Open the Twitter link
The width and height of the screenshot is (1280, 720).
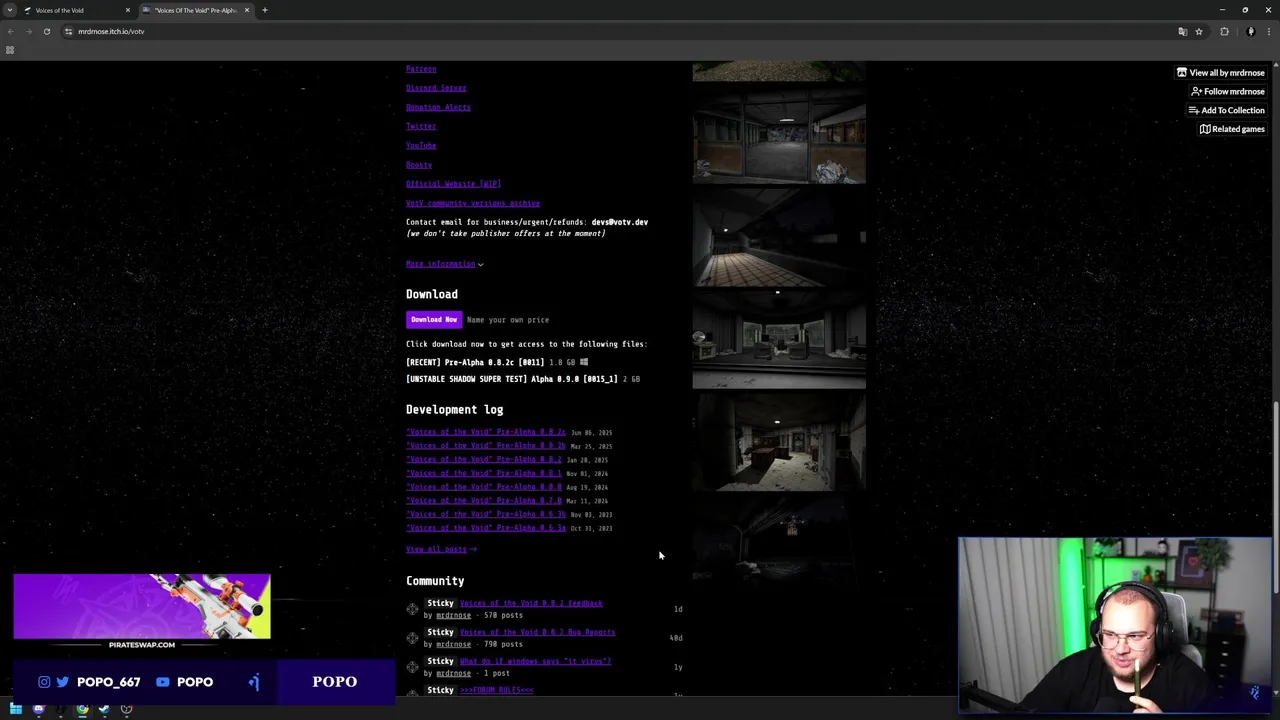tap(421, 126)
